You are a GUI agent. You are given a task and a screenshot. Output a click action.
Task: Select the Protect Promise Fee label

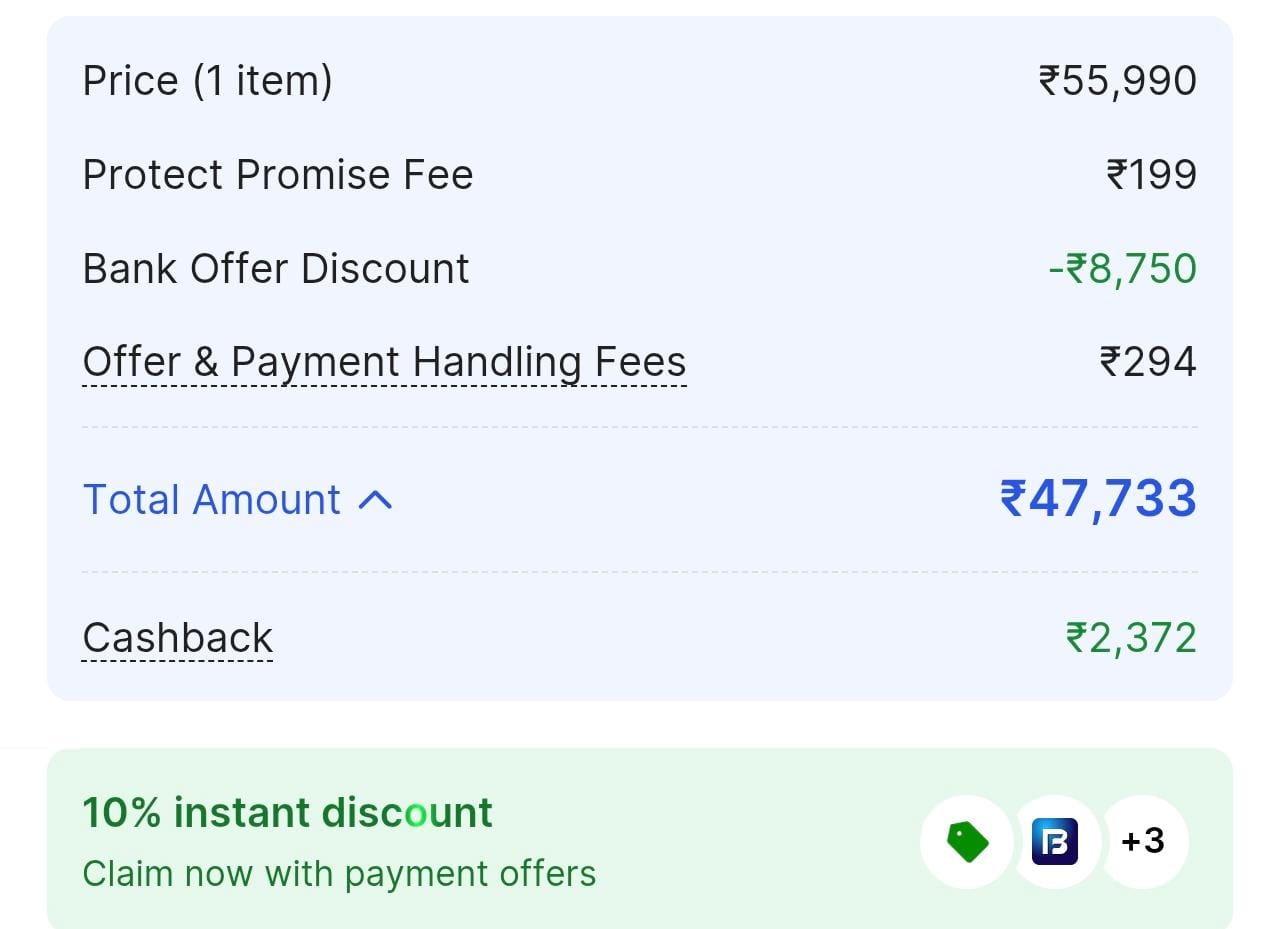[x=277, y=175]
